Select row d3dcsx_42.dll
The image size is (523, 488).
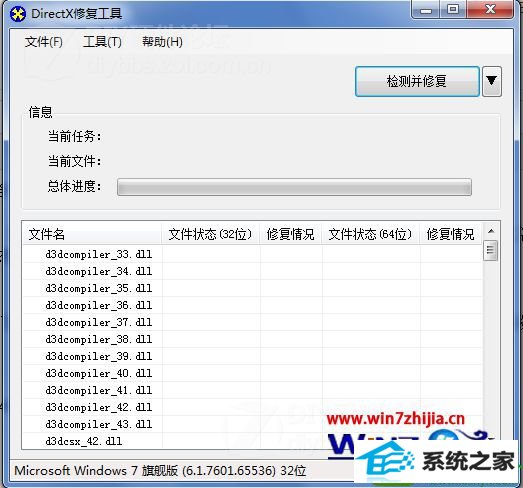252,441
